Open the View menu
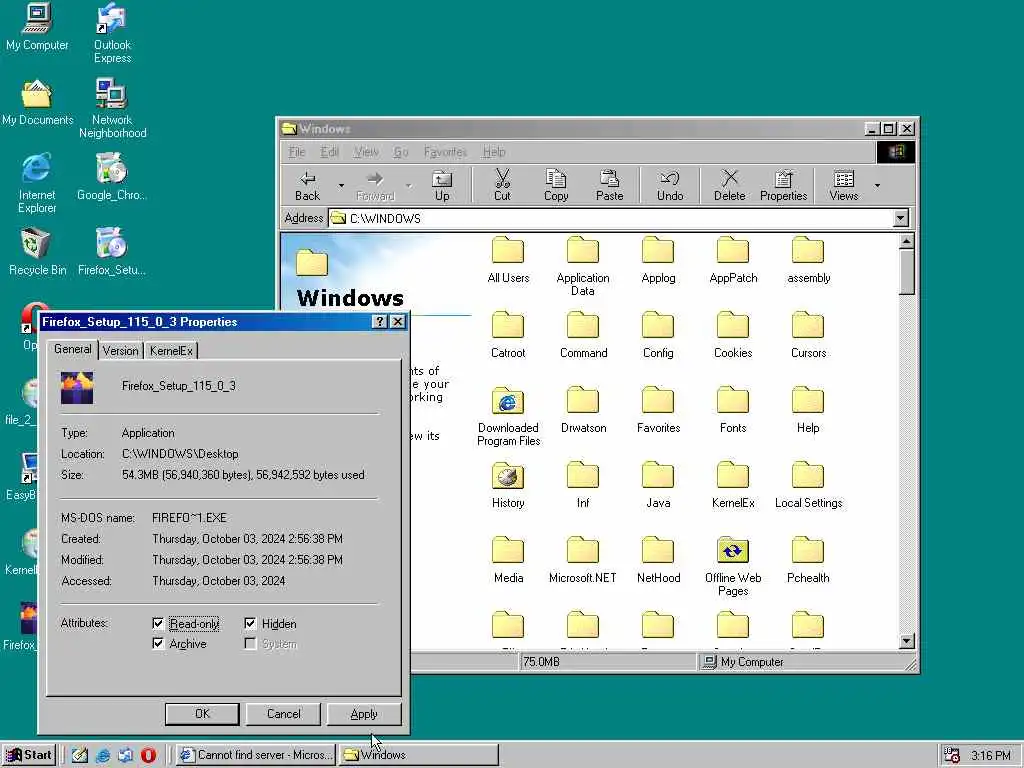The width and height of the screenshot is (1024, 768). tap(366, 152)
